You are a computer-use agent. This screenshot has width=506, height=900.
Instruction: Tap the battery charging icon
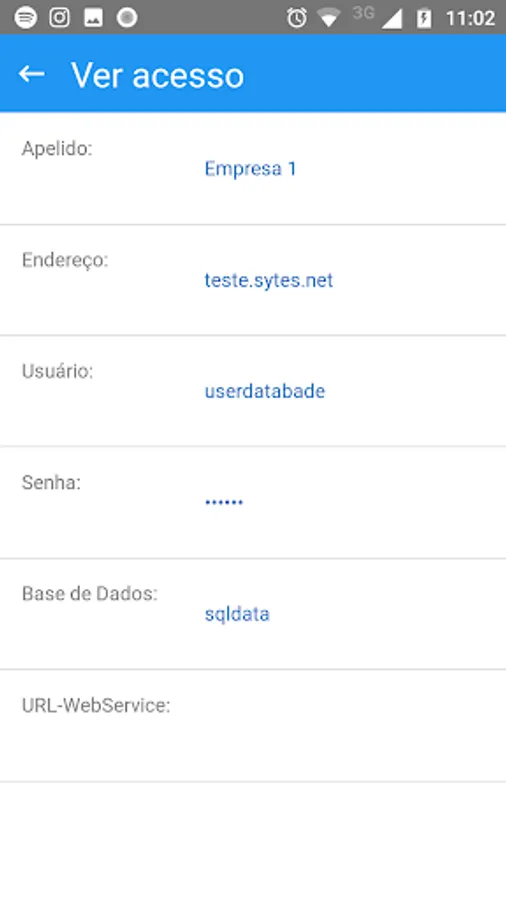click(424, 18)
